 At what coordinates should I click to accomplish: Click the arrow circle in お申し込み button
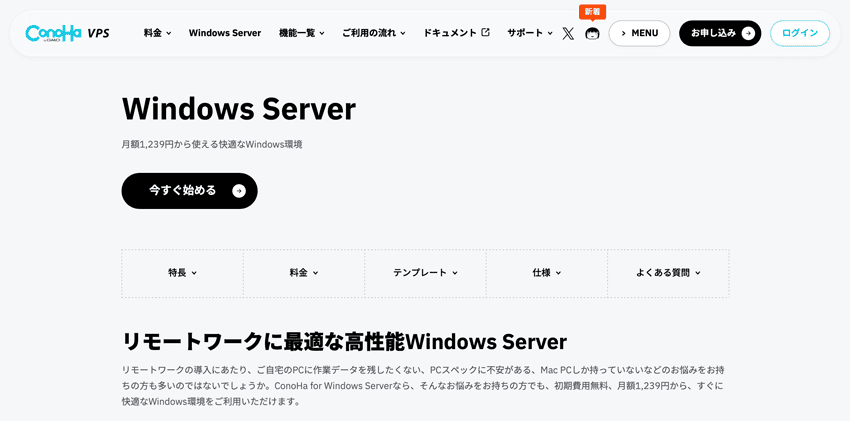[748, 34]
